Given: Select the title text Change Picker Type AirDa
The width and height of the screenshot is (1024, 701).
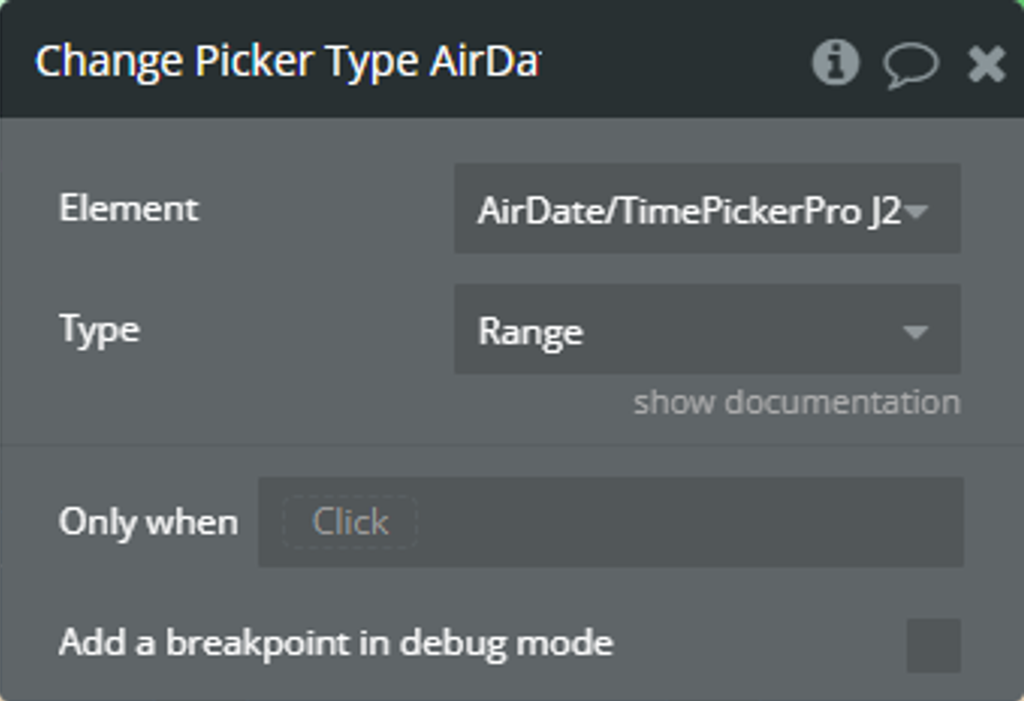Looking at the screenshot, I should coord(287,62).
